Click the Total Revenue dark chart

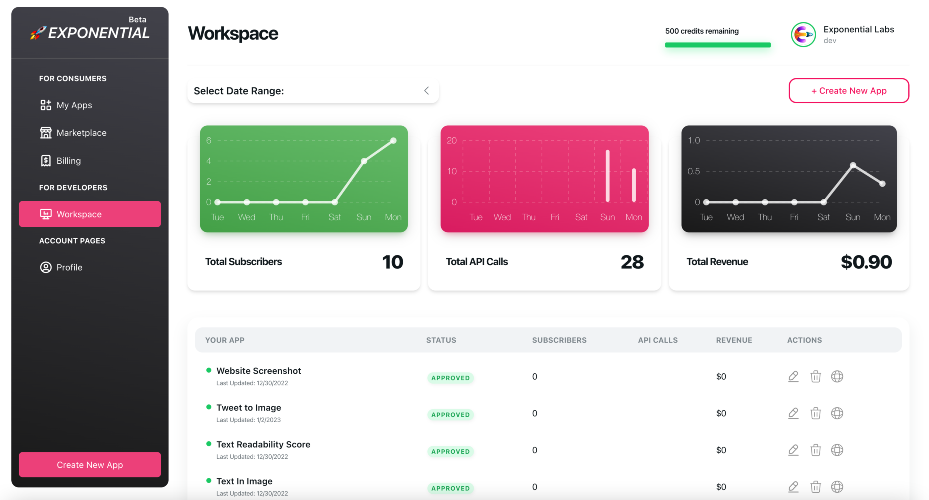[x=789, y=178]
